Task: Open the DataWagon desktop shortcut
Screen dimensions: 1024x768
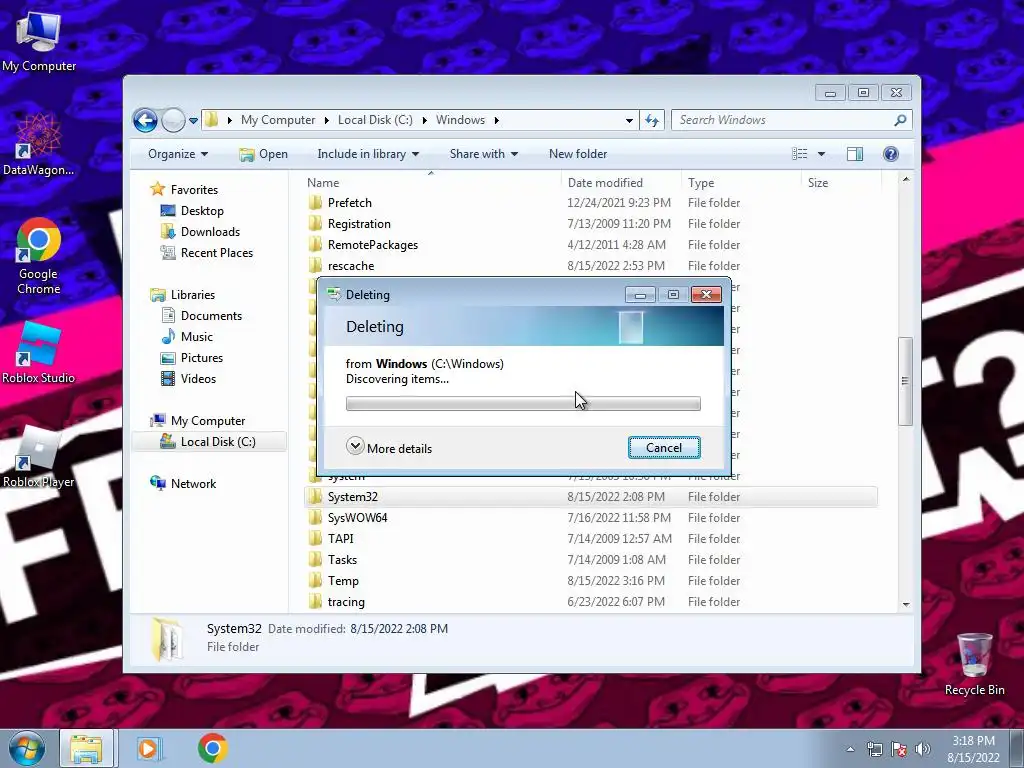Action: coord(39,144)
